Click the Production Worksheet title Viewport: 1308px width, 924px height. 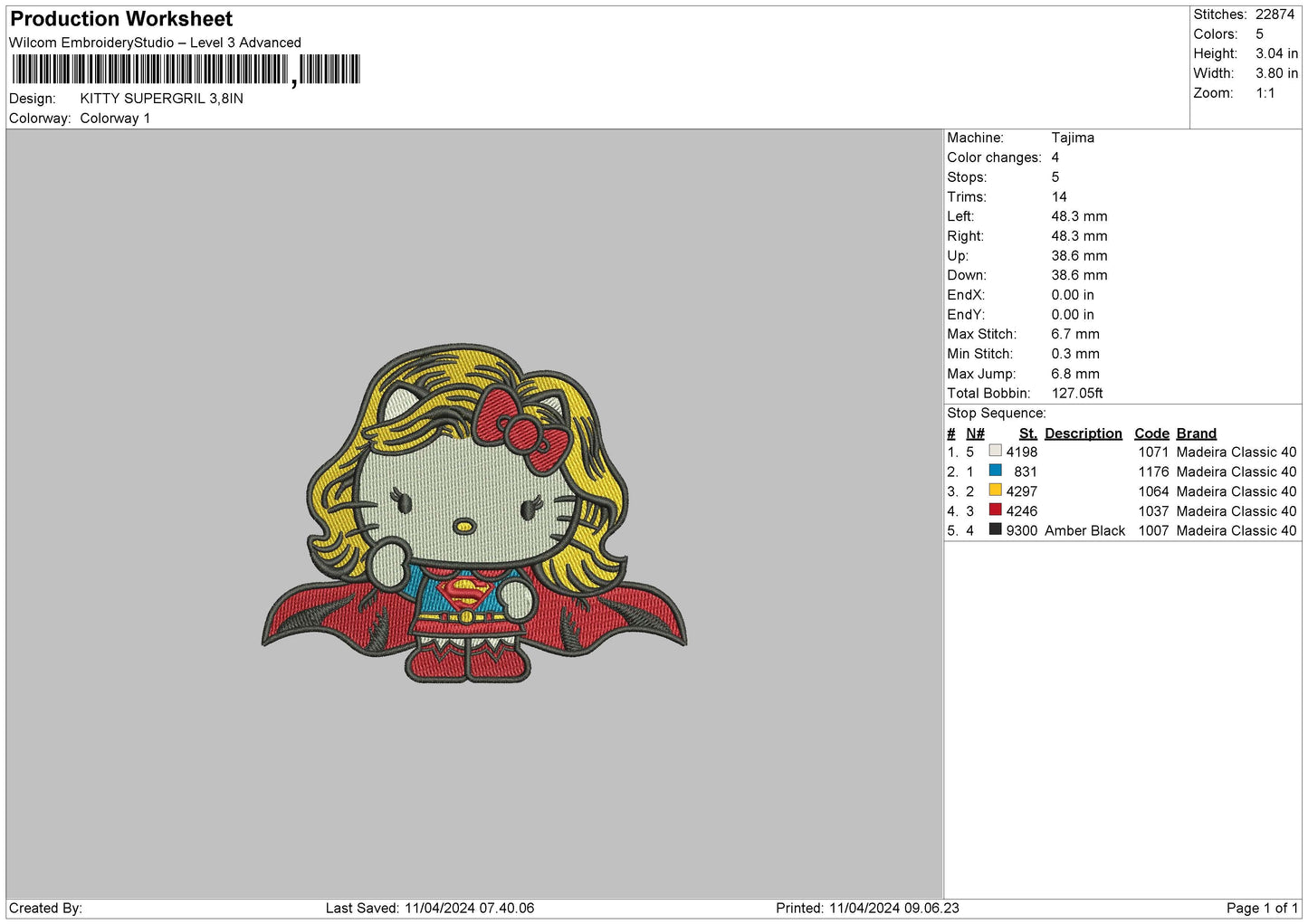coord(121,19)
